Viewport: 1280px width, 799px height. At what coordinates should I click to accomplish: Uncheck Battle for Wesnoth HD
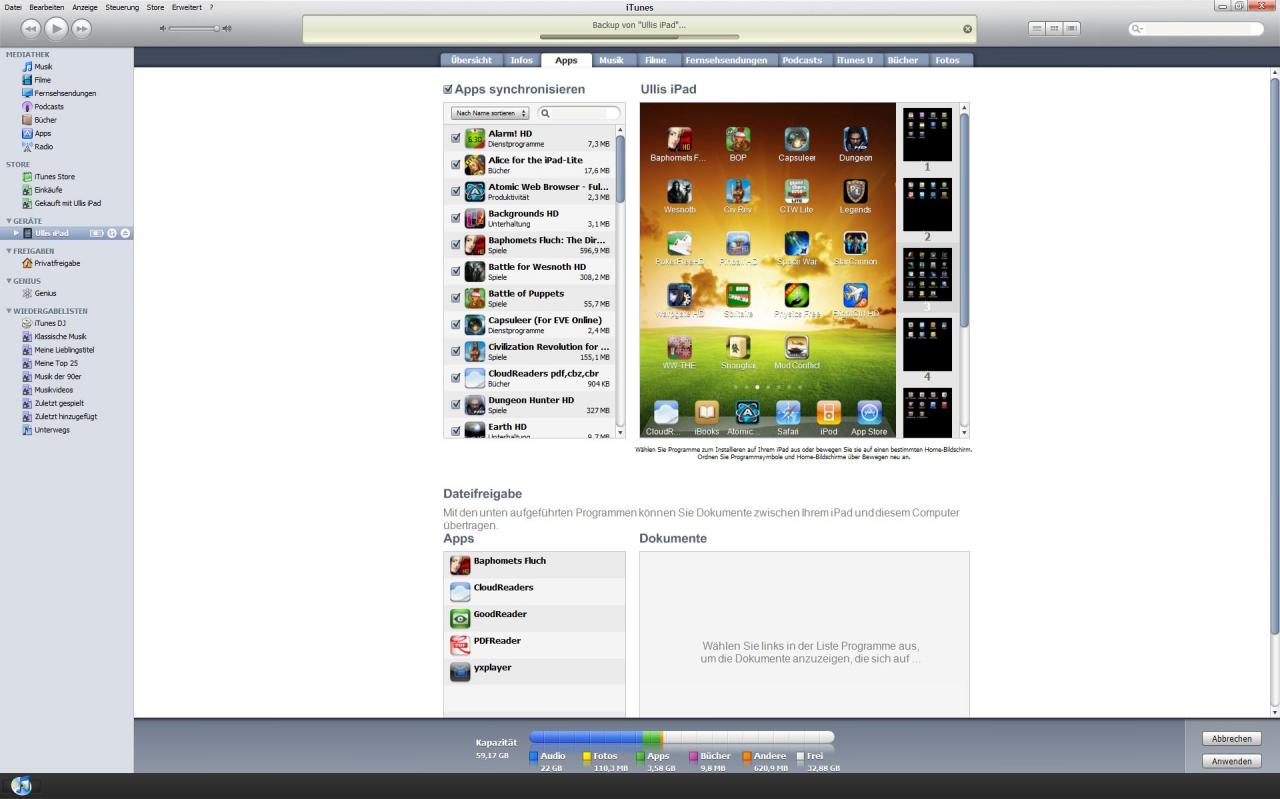click(456, 271)
